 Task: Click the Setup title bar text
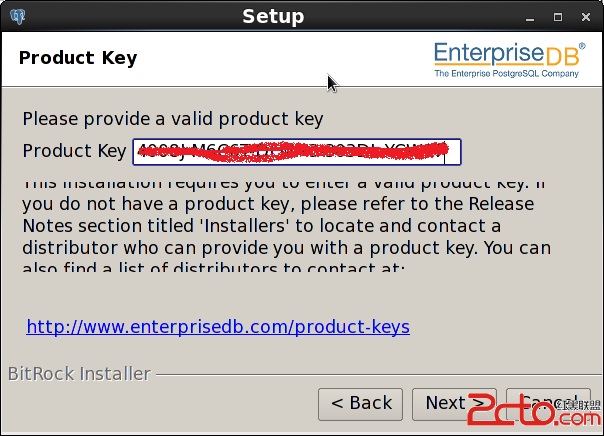(273, 17)
